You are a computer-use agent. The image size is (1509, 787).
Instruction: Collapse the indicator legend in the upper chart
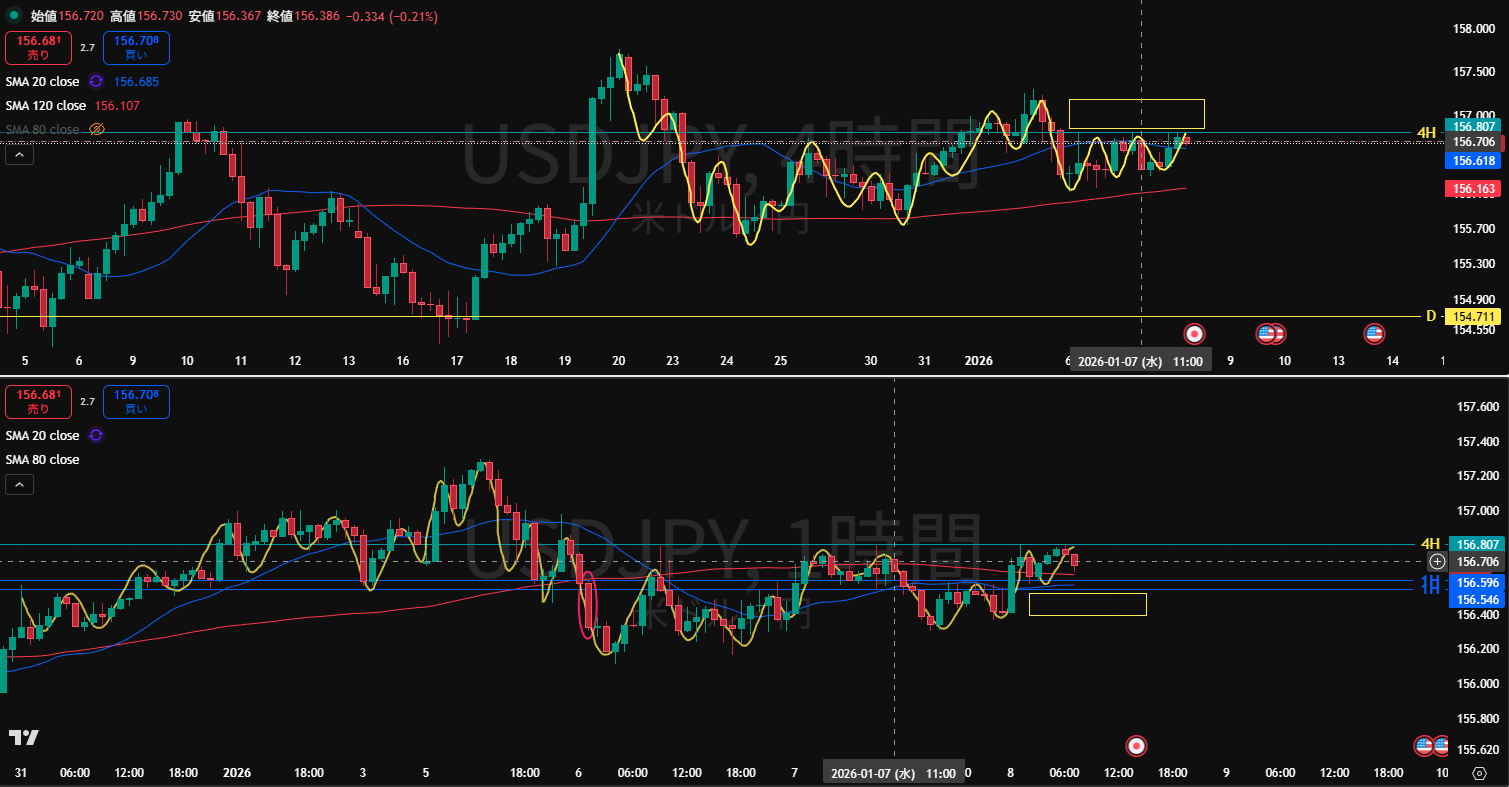tap(21, 154)
